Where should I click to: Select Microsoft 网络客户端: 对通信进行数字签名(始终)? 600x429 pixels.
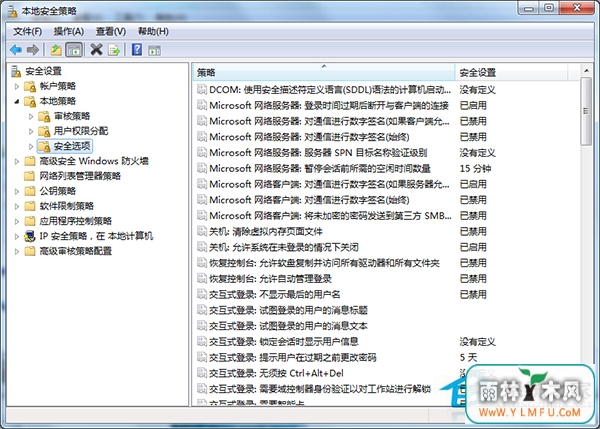309,200
